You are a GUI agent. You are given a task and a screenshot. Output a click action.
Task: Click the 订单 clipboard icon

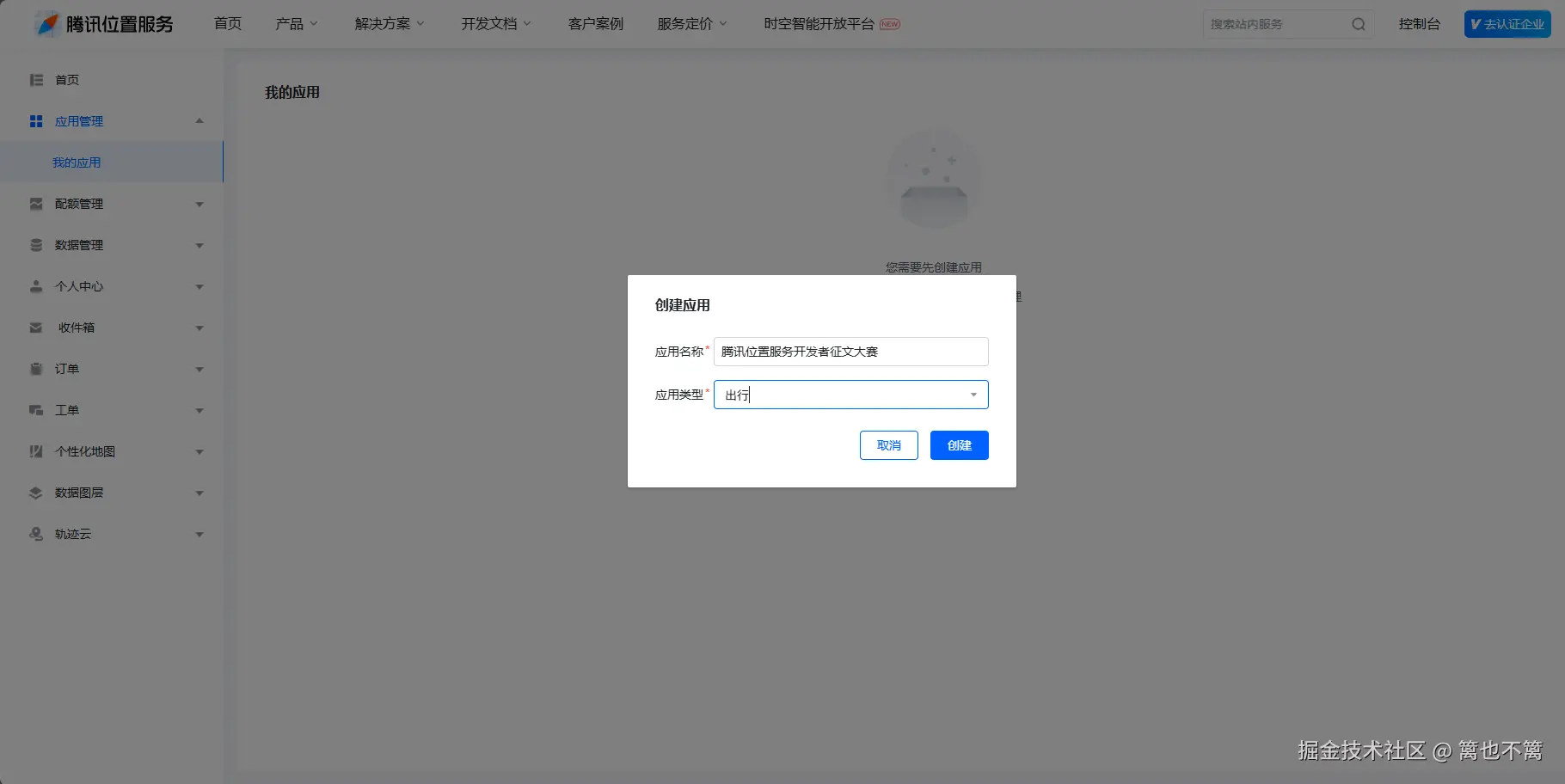click(x=36, y=369)
